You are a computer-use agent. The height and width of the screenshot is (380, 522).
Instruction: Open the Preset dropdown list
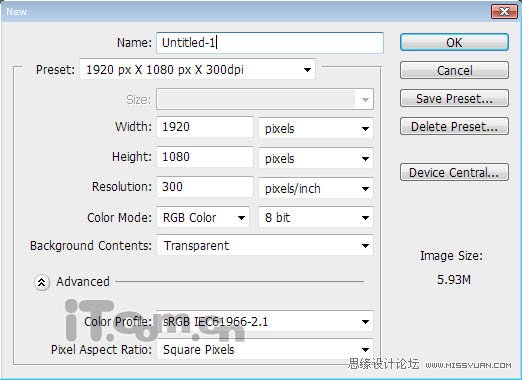pyautogui.click(x=197, y=70)
